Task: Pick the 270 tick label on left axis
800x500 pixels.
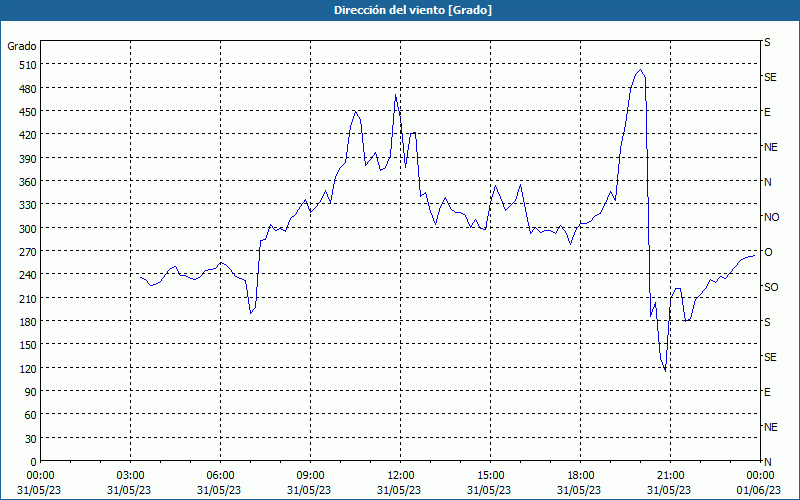Action: pyautogui.click(x=28, y=252)
